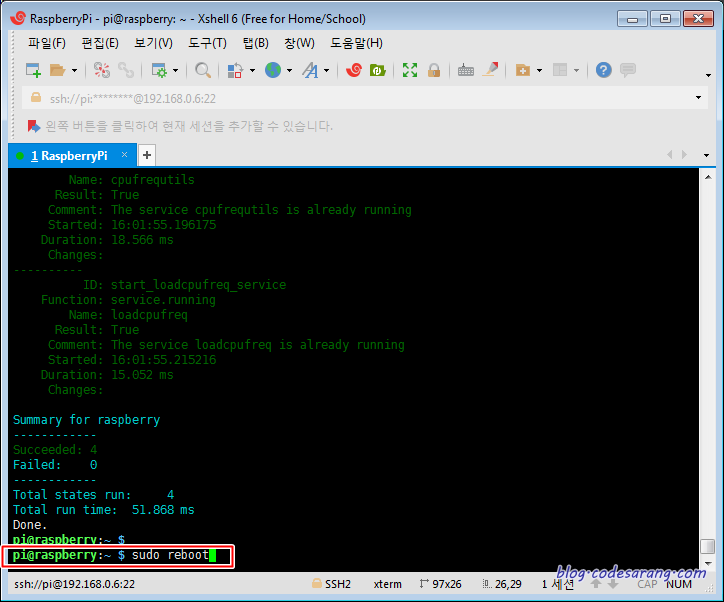Open the 도움말(H) menu
Image resolution: width=724 pixels, height=602 pixels.
coord(356,43)
